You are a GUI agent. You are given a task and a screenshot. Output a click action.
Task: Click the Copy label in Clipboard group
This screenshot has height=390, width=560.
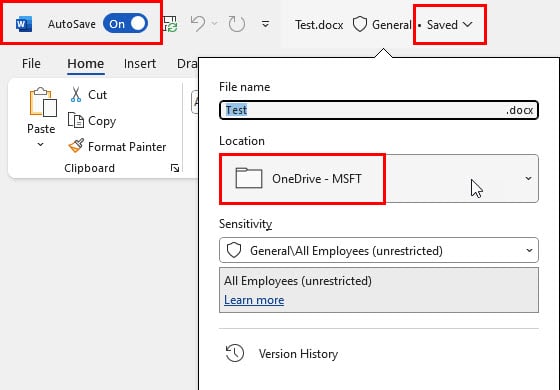(102, 121)
